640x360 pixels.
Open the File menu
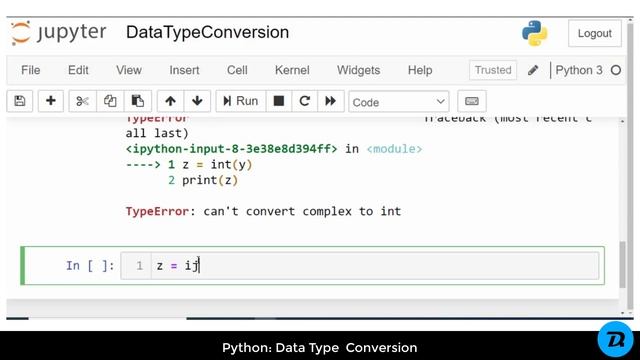[31, 70]
